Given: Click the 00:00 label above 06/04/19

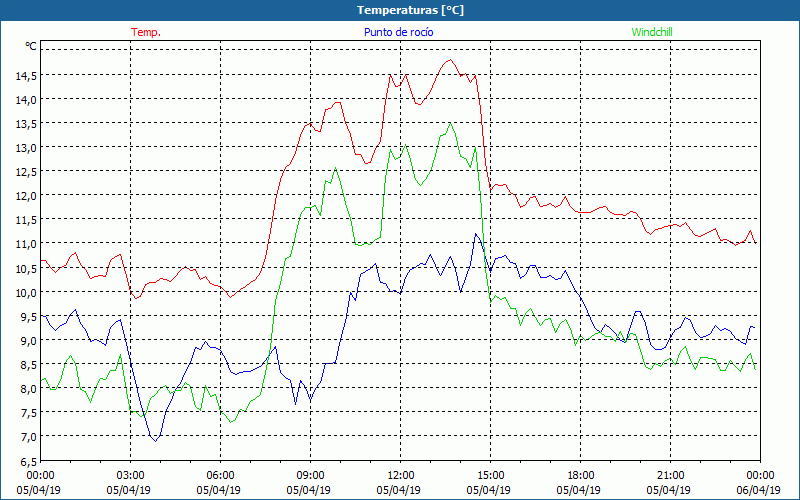Looking at the screenshot, I should pyautogui.click(x=761, y=475).
